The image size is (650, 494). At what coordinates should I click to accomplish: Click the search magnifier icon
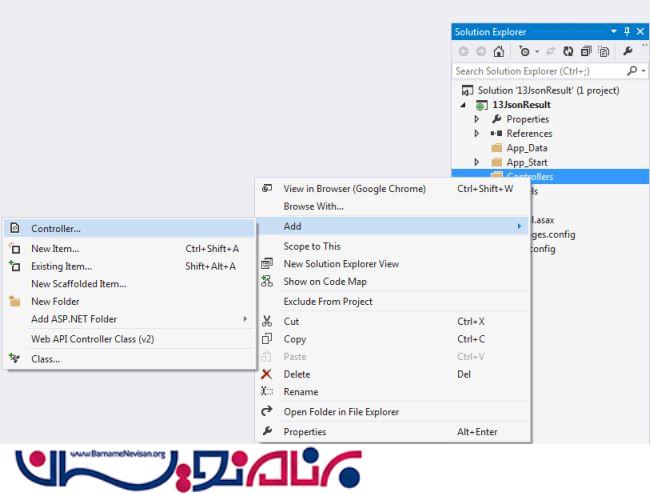(x=632, y=70)
